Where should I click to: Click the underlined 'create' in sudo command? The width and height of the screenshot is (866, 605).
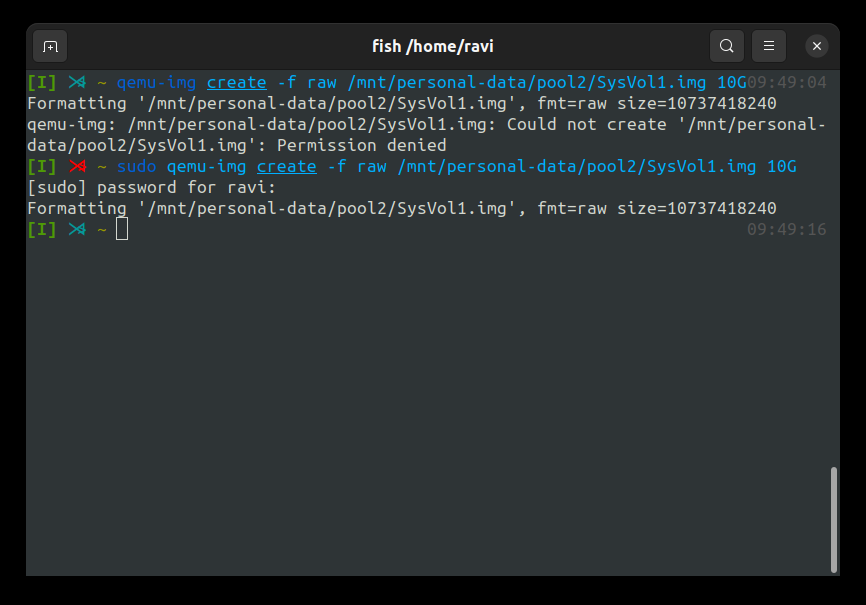tap(287, 166)
